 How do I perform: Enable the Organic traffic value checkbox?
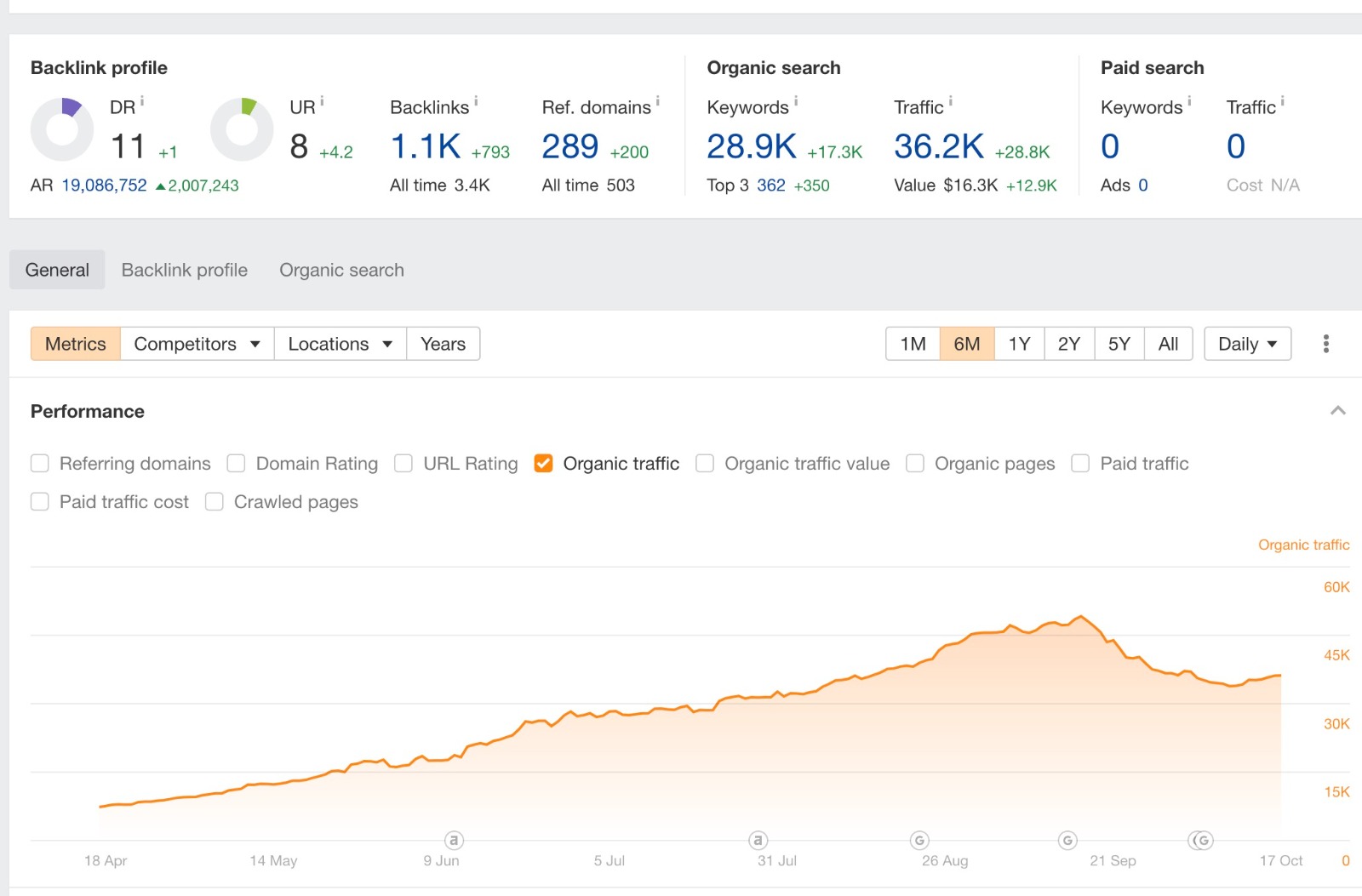(705, 464)
